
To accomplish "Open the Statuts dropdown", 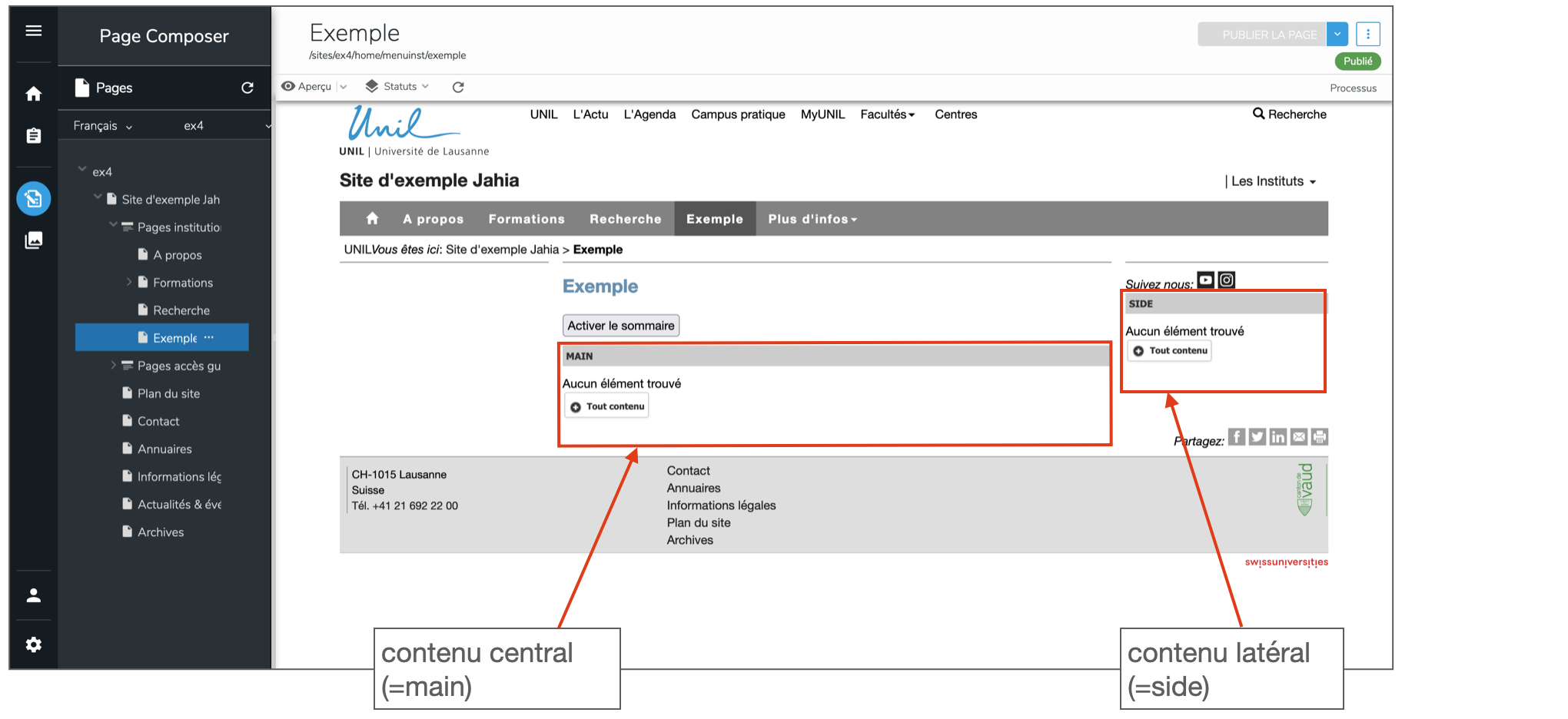I will [397, 87].
